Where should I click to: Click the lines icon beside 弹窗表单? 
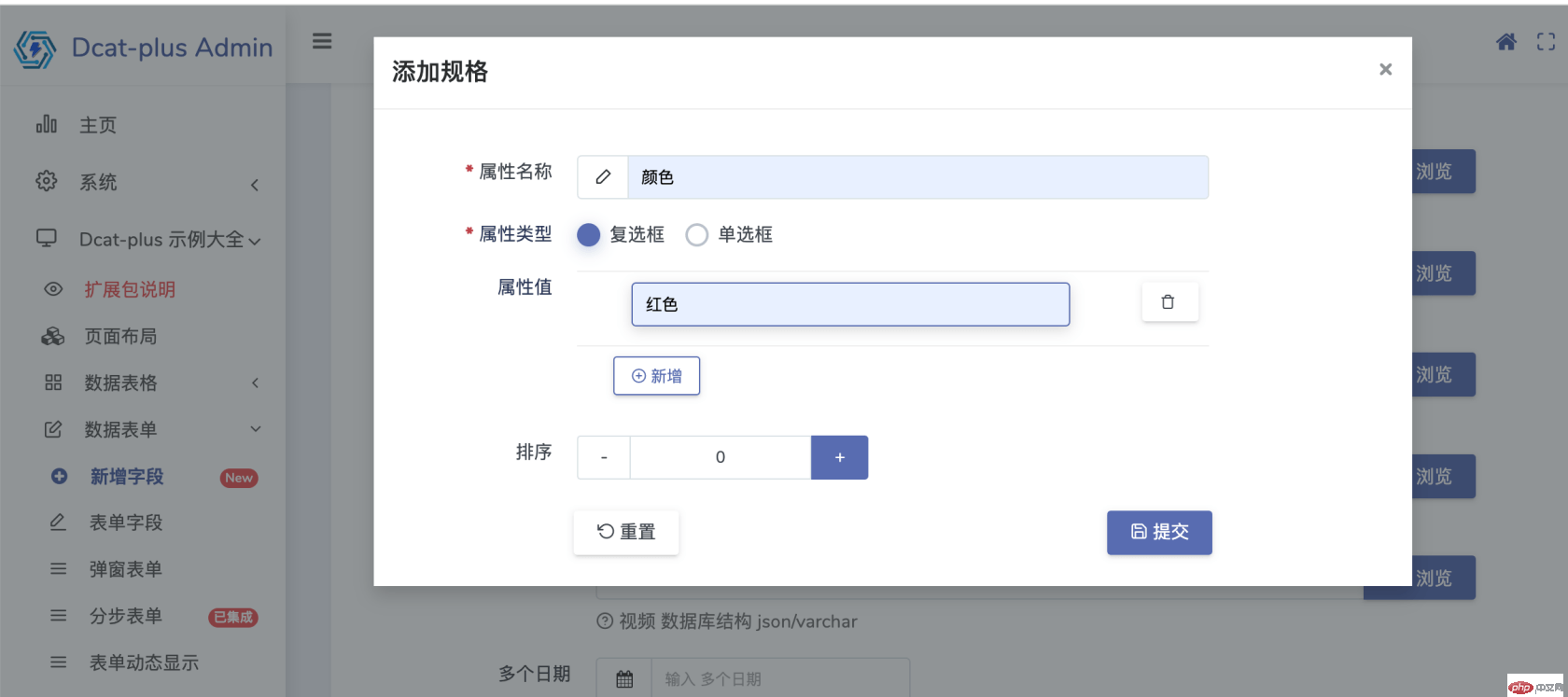pyautogui.click(x=58, y=569)
